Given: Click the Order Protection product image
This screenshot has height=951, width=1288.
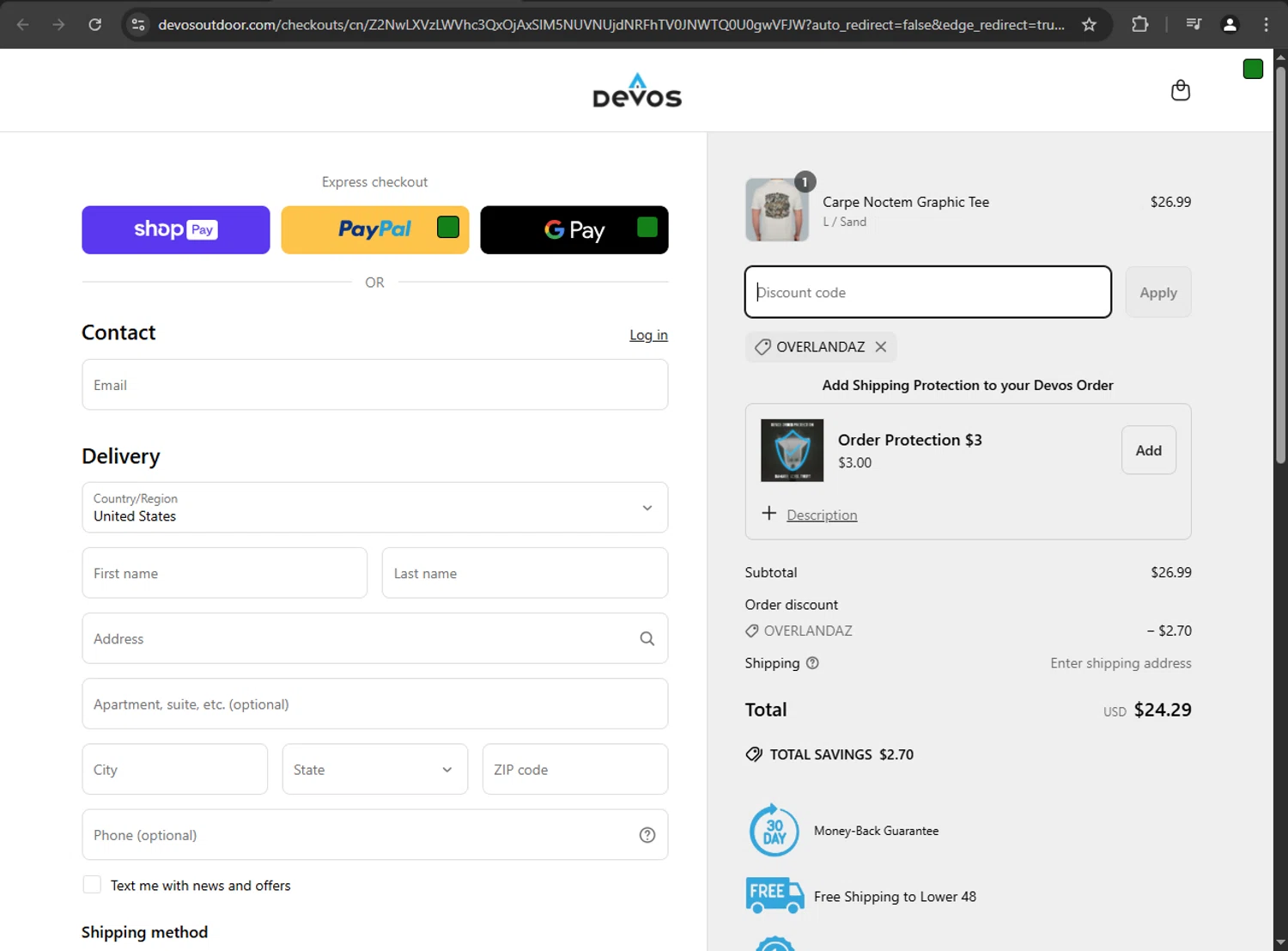Looking at the screenshot, I should 792,450.
